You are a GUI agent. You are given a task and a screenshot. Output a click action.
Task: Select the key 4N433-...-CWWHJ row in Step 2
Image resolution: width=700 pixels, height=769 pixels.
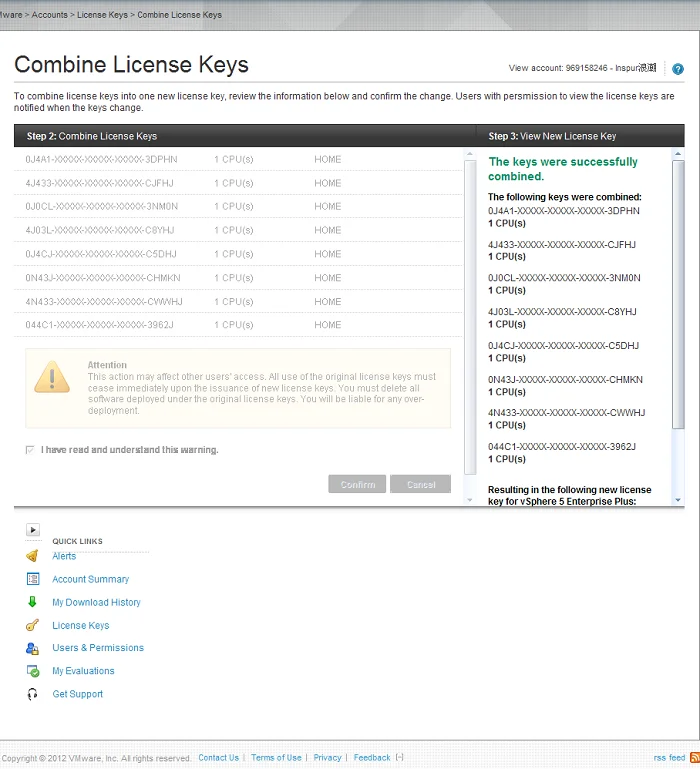(x=238, y=302)
